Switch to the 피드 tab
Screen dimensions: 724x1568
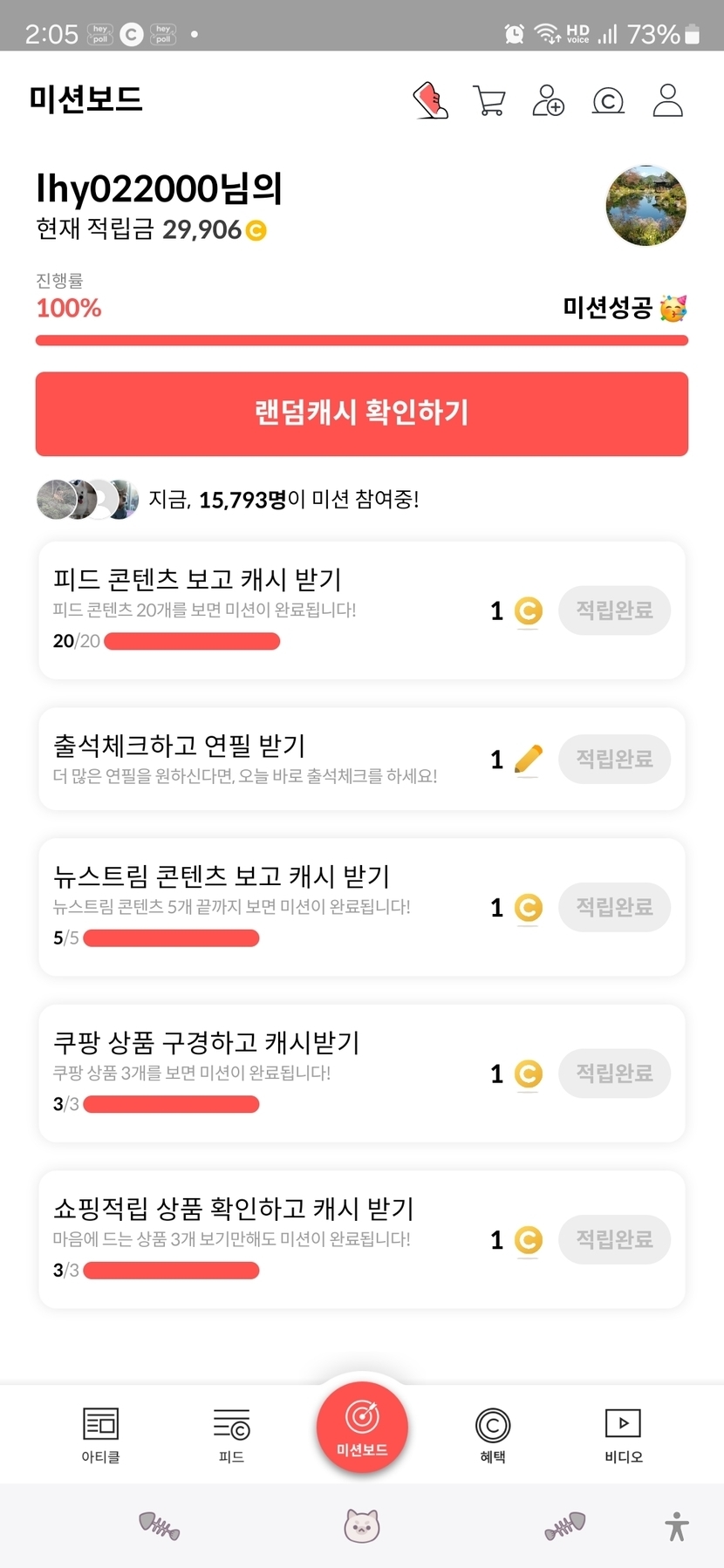(231, 1435)
